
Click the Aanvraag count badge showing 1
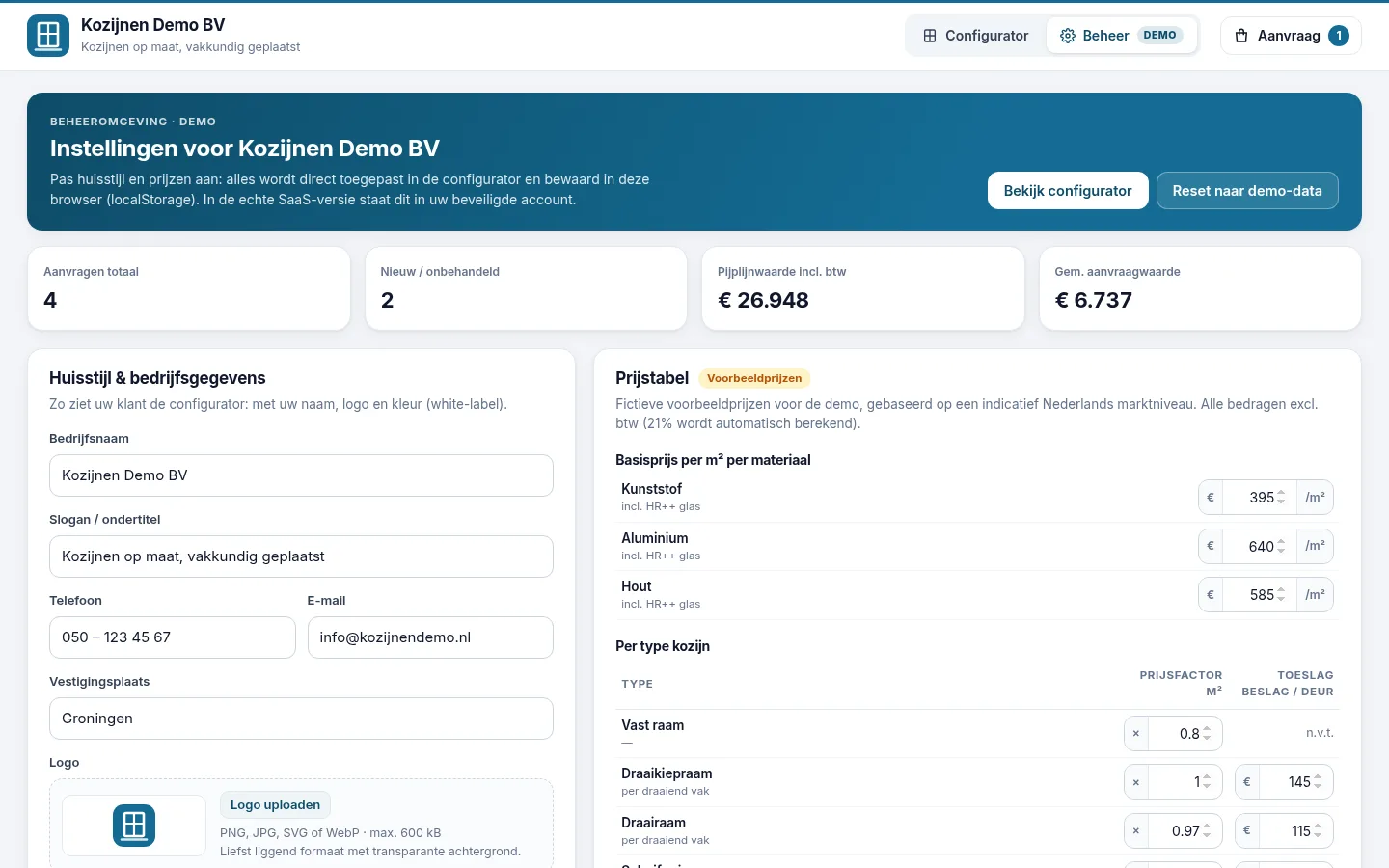tap(1339, 36)
